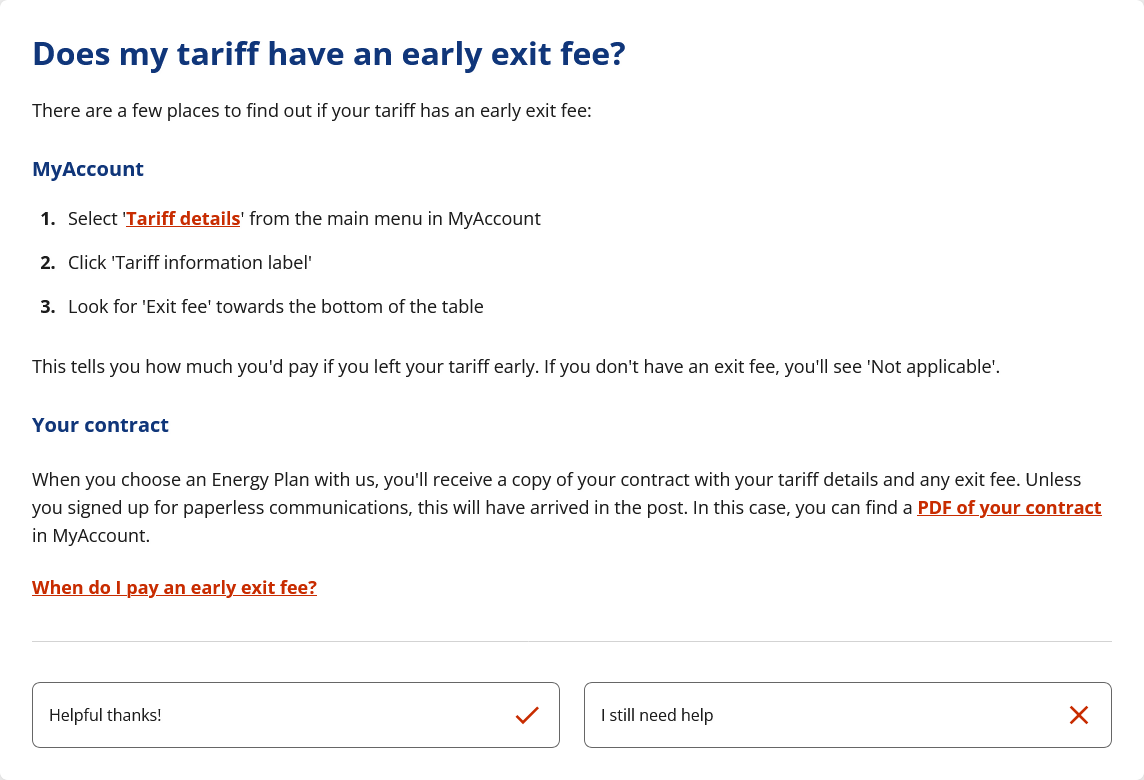1144x780 pixels.
Task: Click the red X icon
Action: 1078,715
